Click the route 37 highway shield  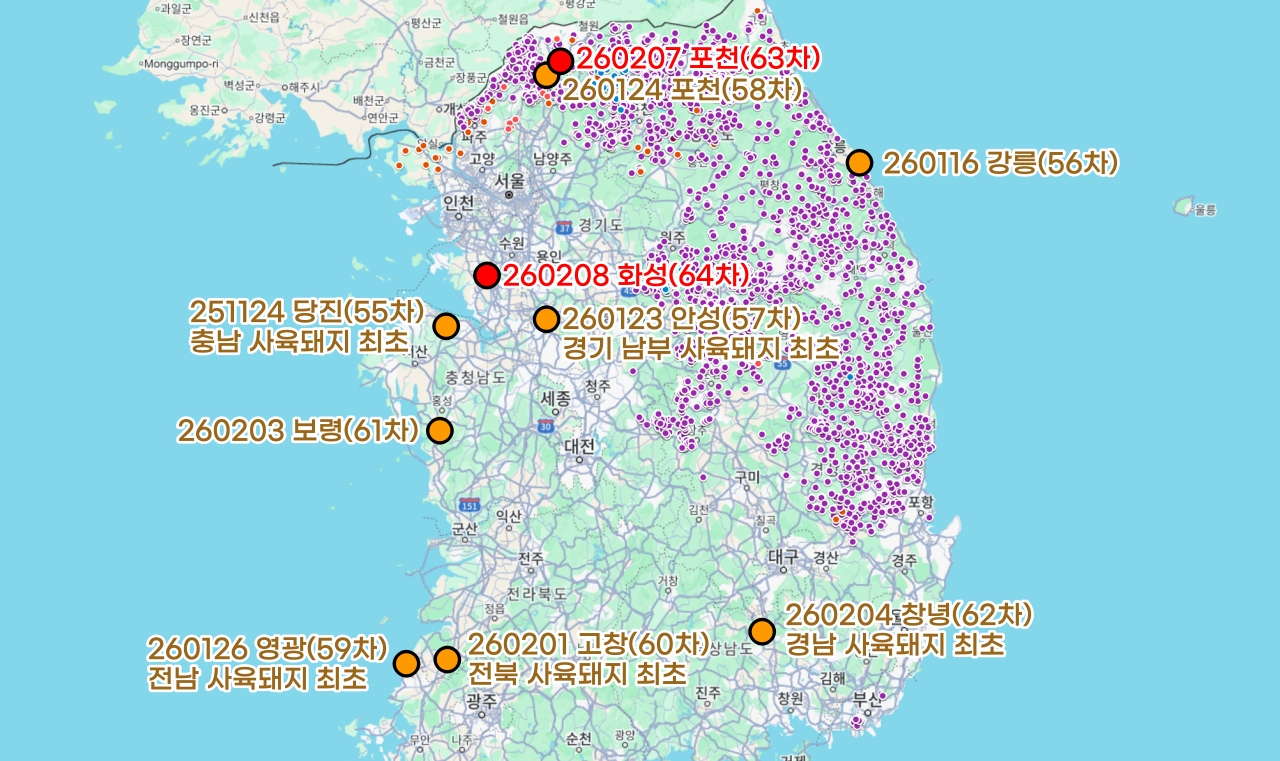[564, 227]
